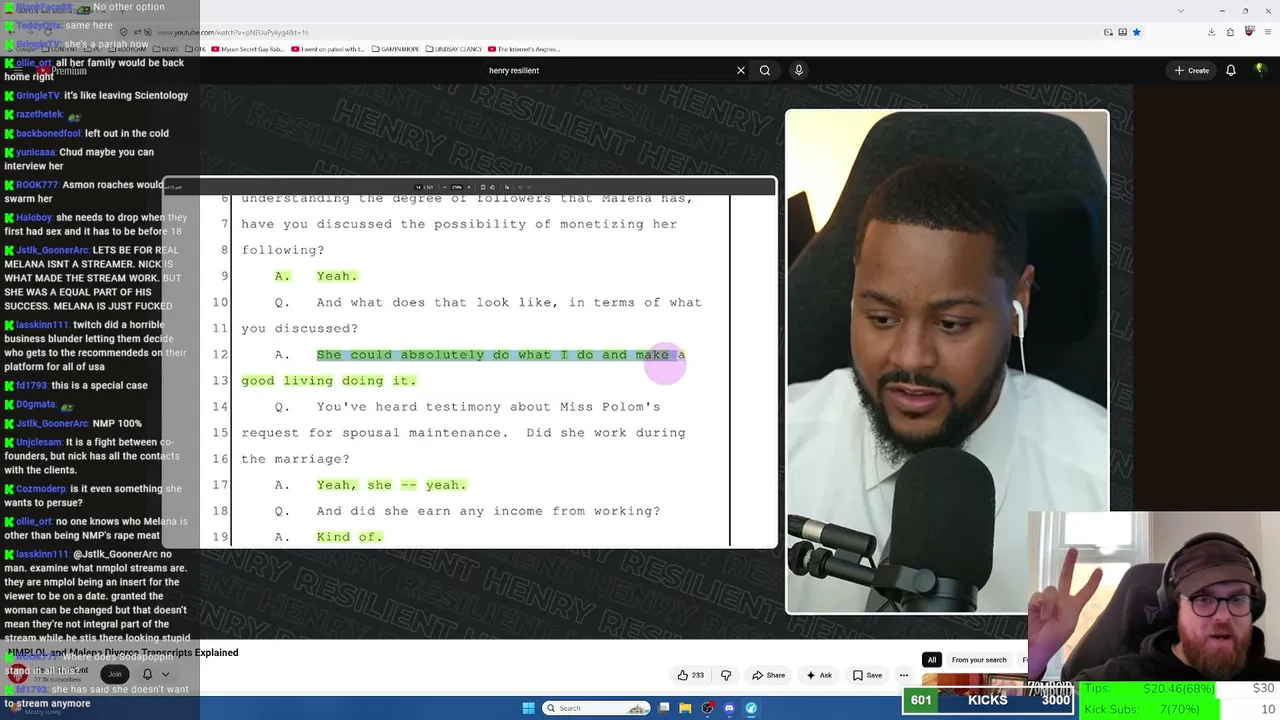
Task: Click the PDF rotate icon
Action: tap(492, 187)
